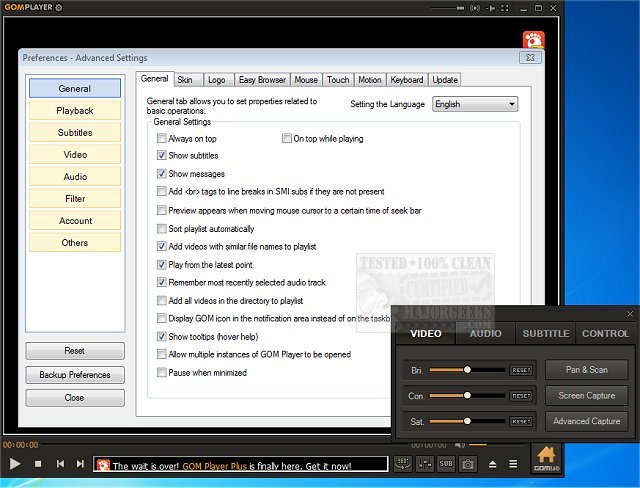This screenshot has width=640, height=488.
Task: Switch to the Logo tab
Action: [x=217, y=80]
